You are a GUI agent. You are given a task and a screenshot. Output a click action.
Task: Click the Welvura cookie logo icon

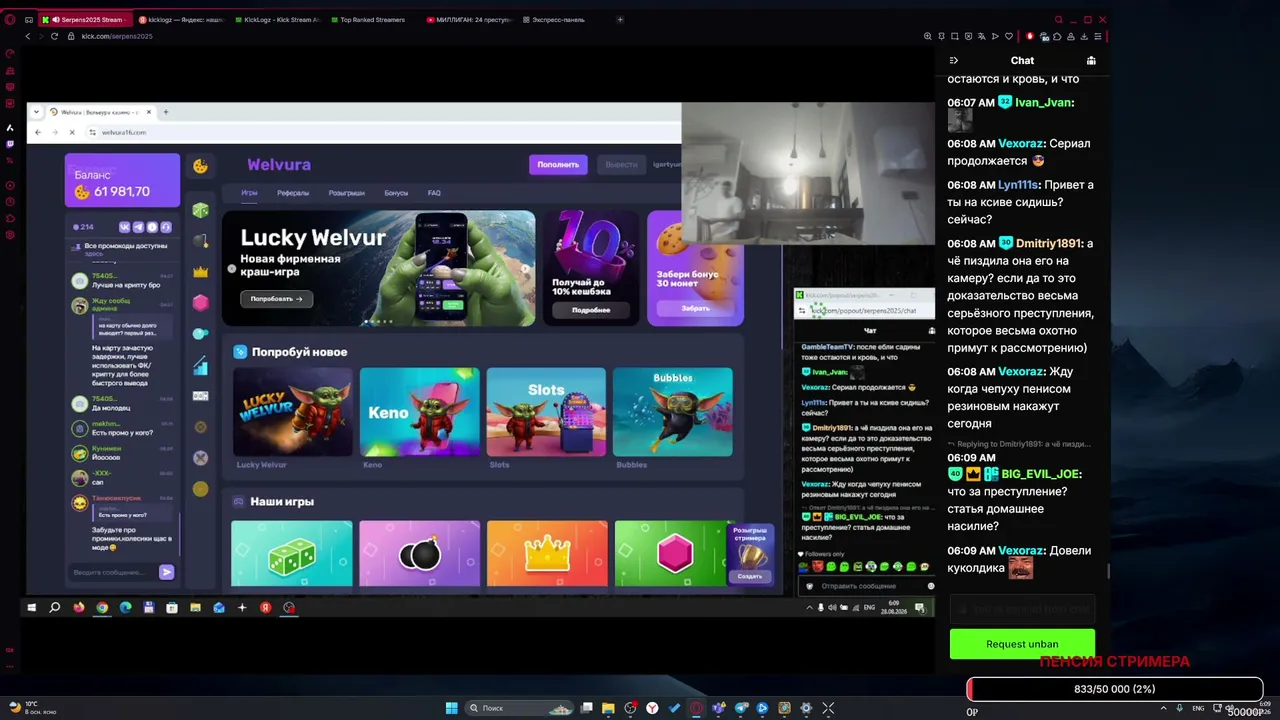[x=200, y=166]
